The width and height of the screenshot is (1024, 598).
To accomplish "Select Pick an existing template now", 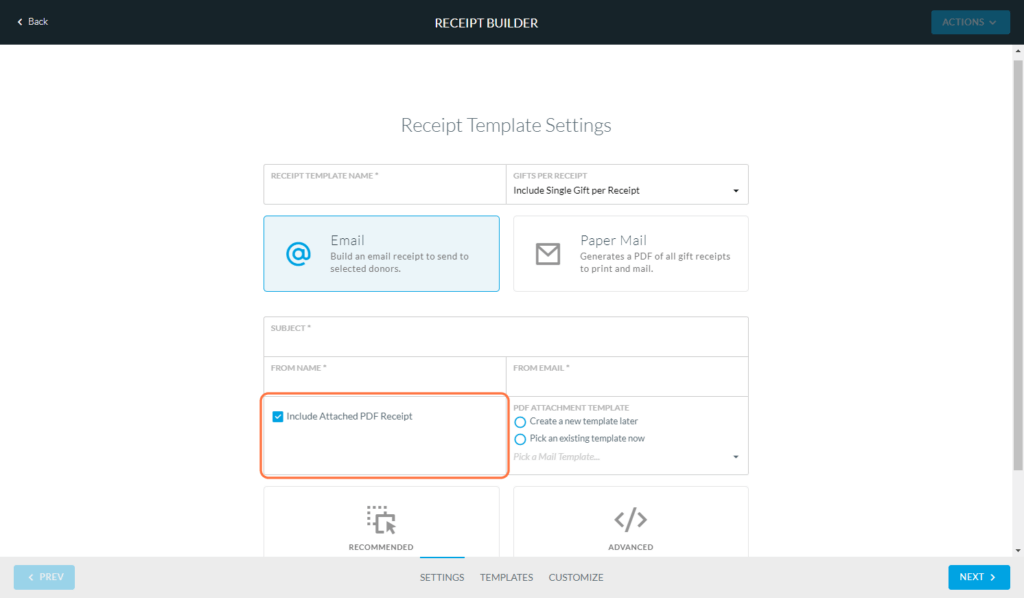I will click(519, 438).
